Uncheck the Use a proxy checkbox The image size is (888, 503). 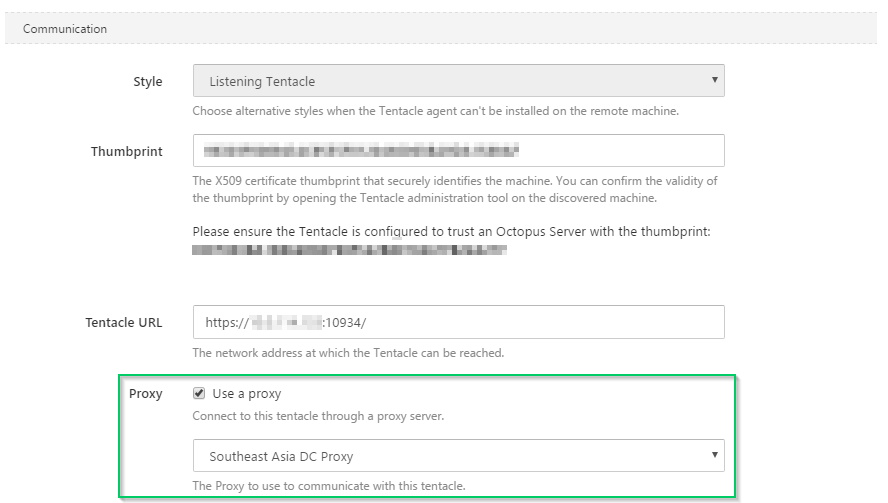[199, 393]
